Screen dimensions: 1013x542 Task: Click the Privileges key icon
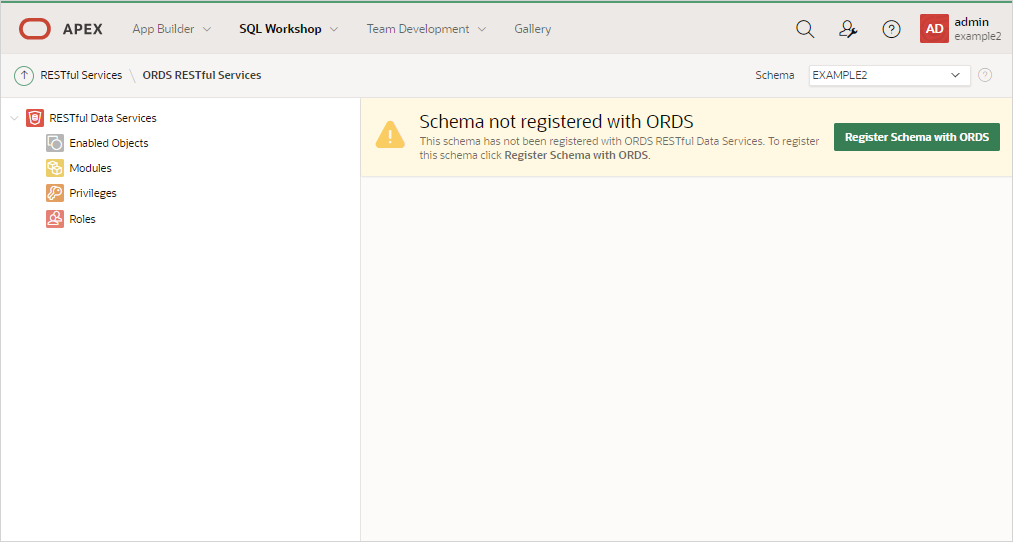tap(55, 193)
